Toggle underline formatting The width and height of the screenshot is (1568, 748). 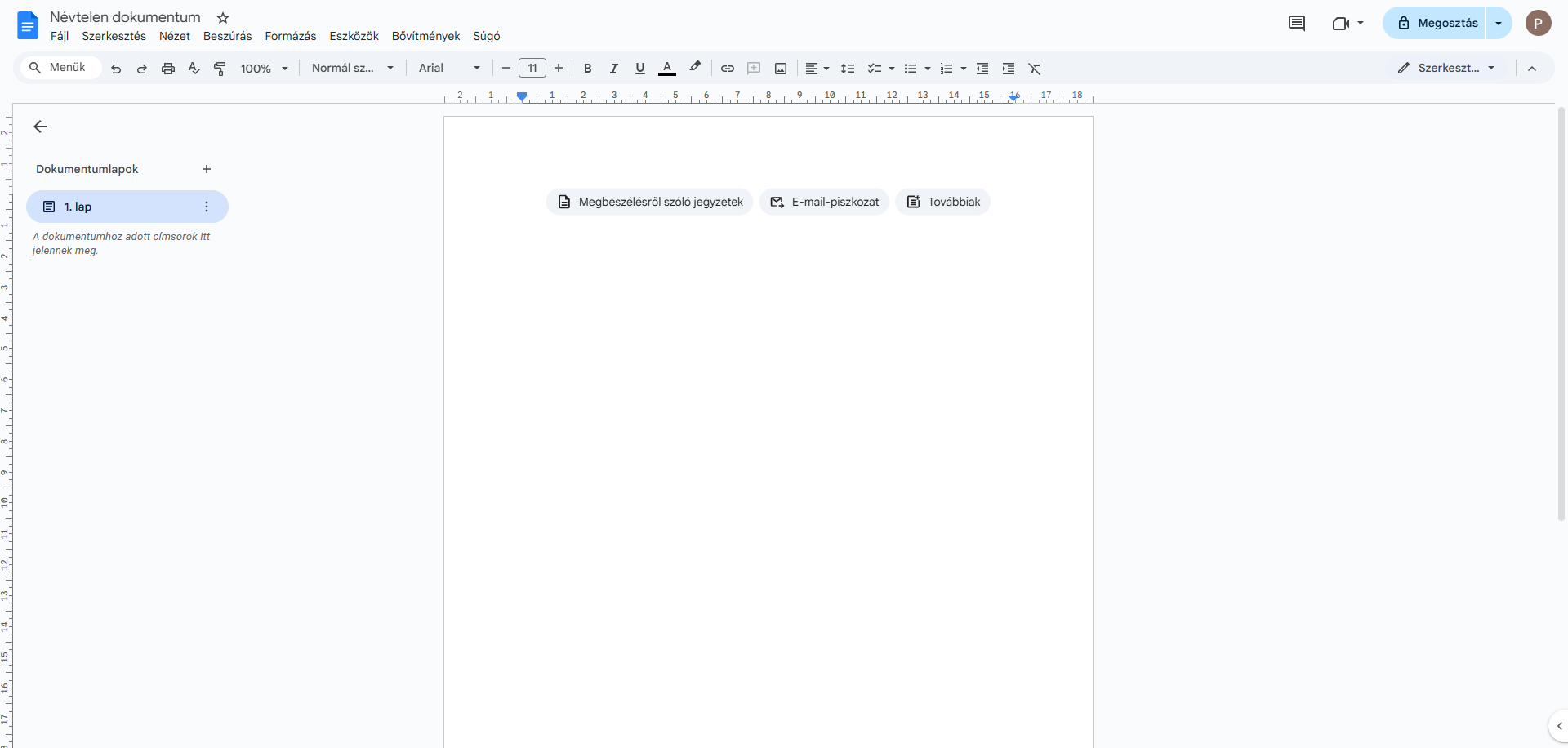click(640, 69)
